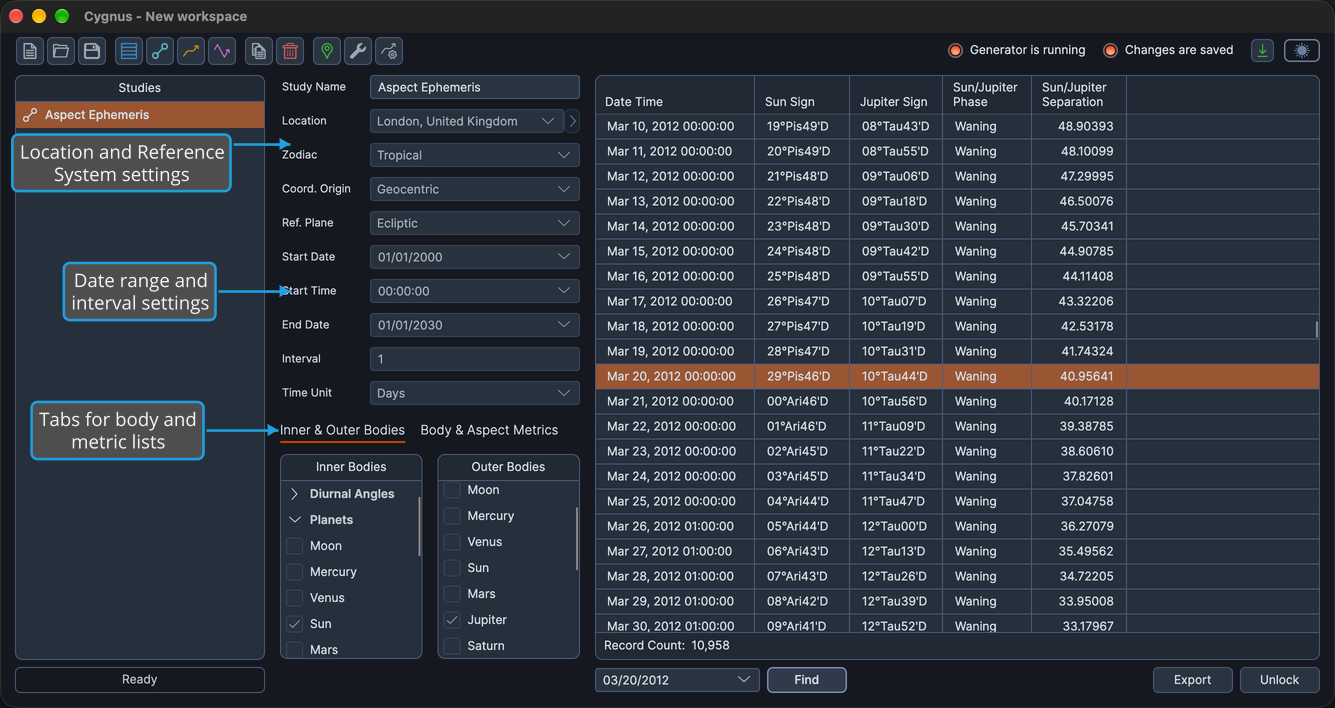Open the Start Time dropdown 00:00:00
The width and height of the screenshot is (1335, 708).
tap(475, 291)
